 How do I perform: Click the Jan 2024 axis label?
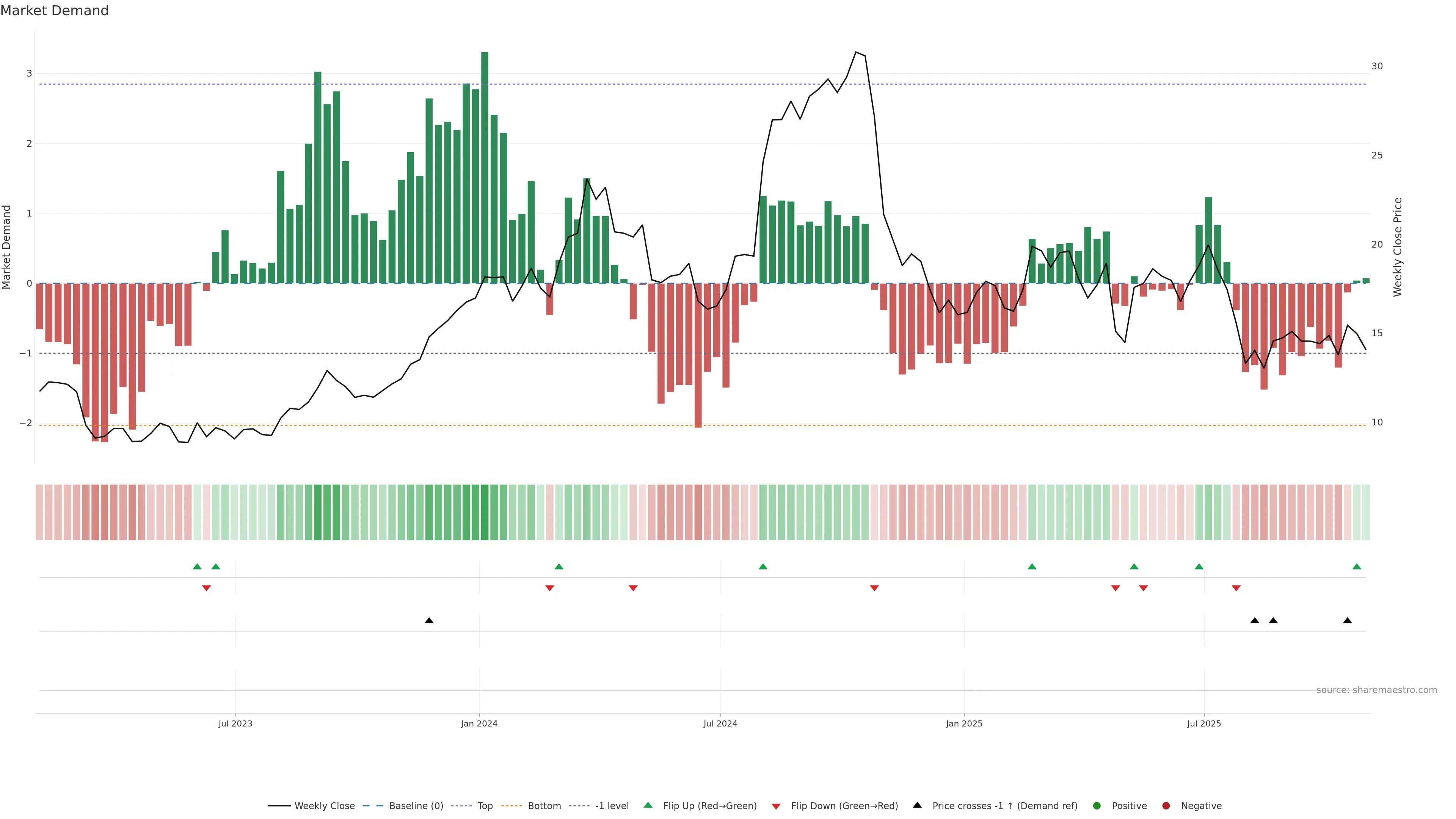[479, 723]
